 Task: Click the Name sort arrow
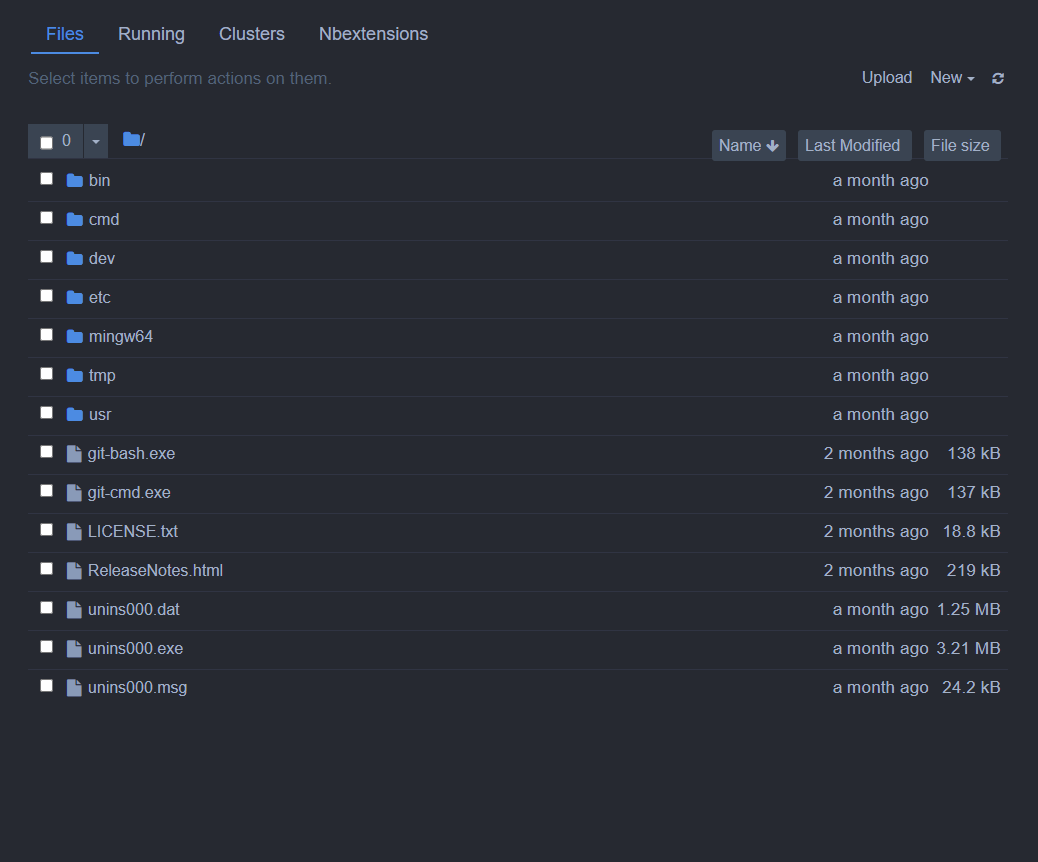(770, 145)
